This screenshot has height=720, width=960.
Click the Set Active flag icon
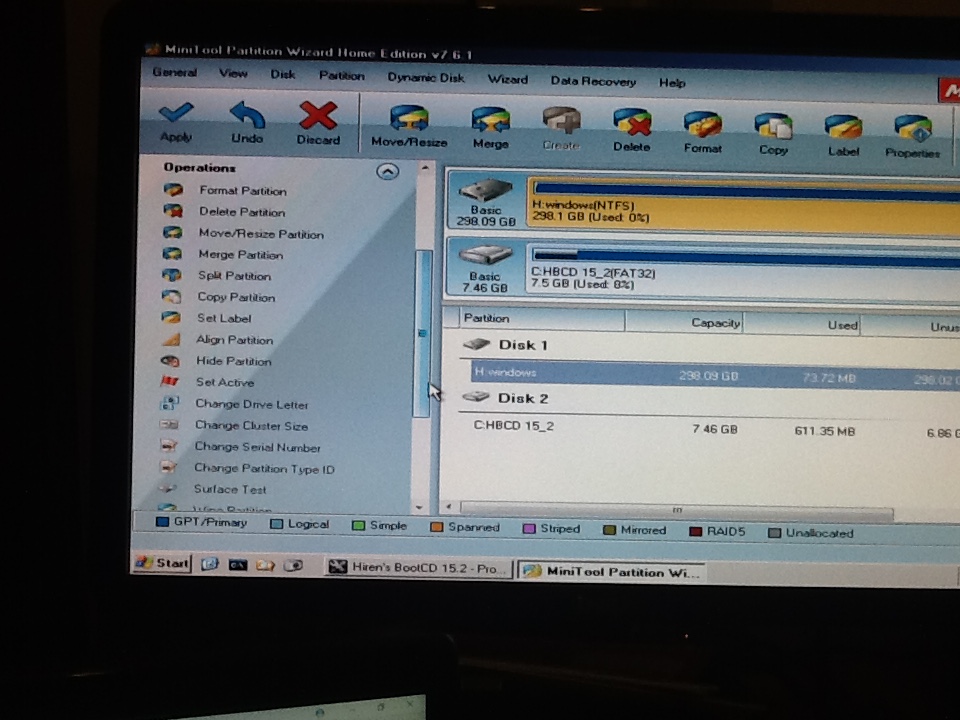click(170, 381)
